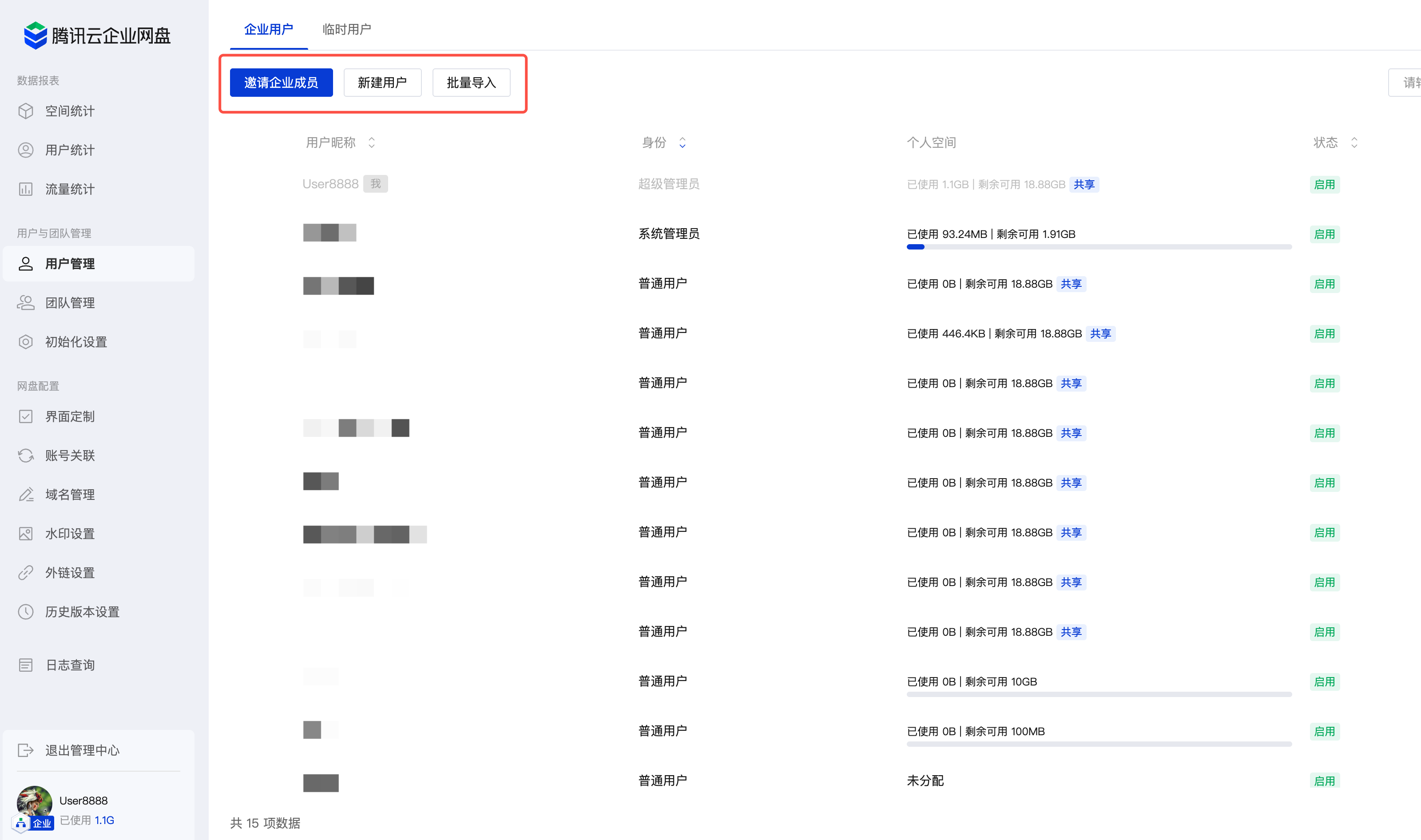The image size is (1421, 840).
Task: Click the 新建用户 button
Action: click(x=382, y=83)
